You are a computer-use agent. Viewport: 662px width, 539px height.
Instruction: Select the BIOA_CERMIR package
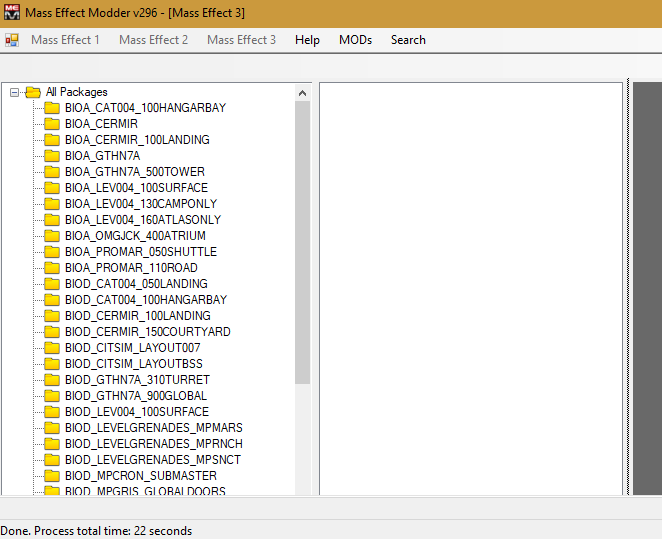pyautogui.click(x=101, y=124)
